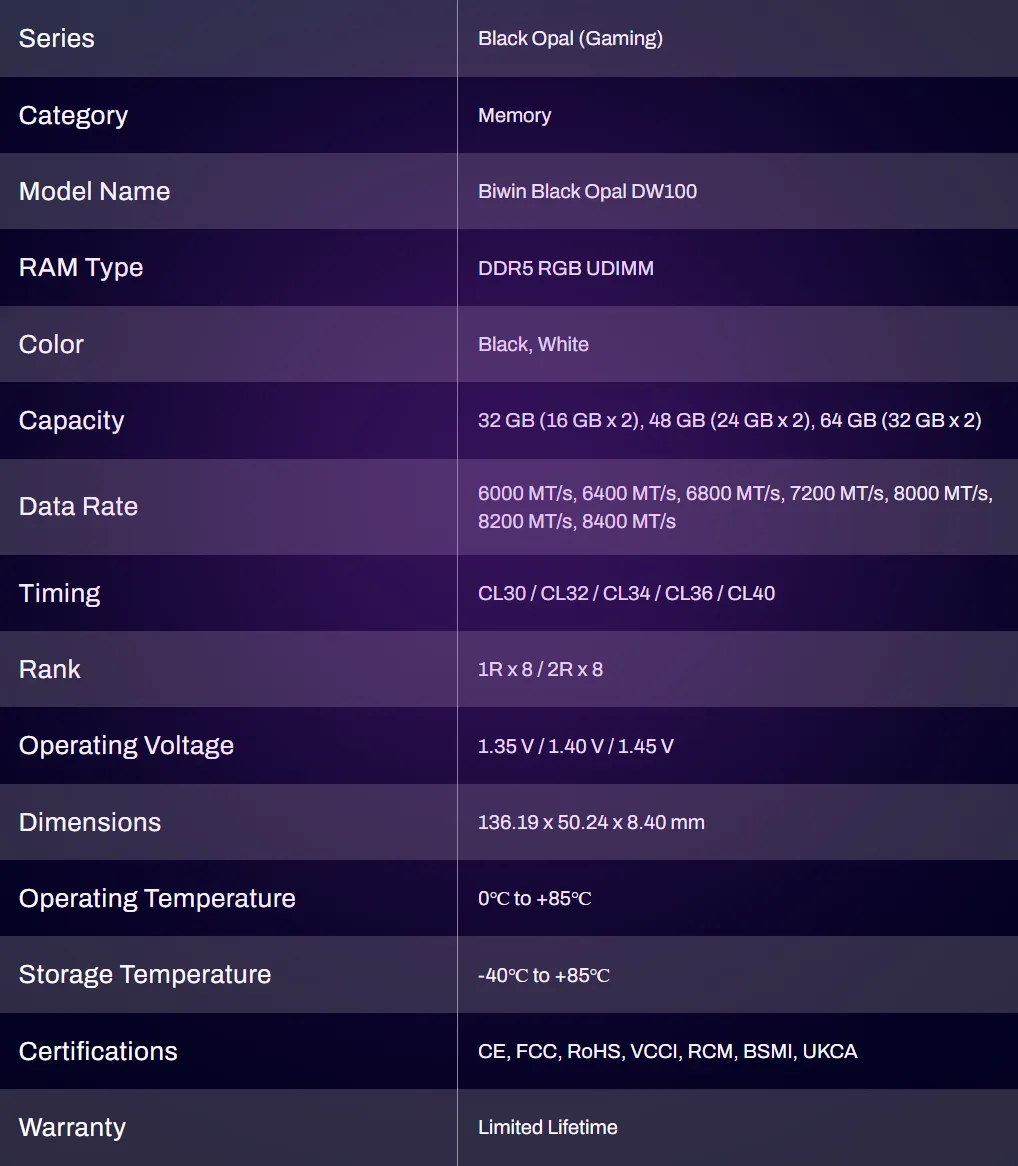The width and height of the screenshot is (1018, 1166).
Task: Select 'DDR5 RGB UDIMM' value
Action: [566, 268]
